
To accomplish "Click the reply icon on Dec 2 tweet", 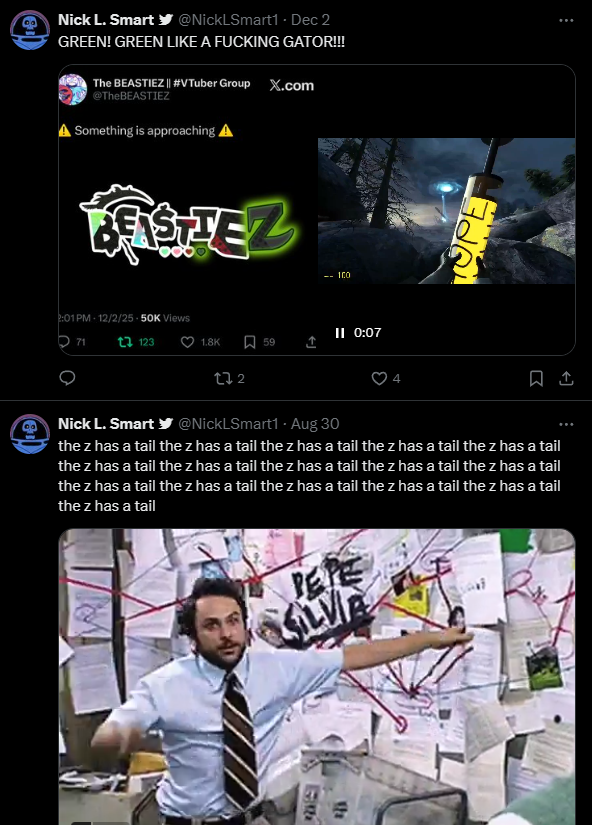I will (67, 378).
